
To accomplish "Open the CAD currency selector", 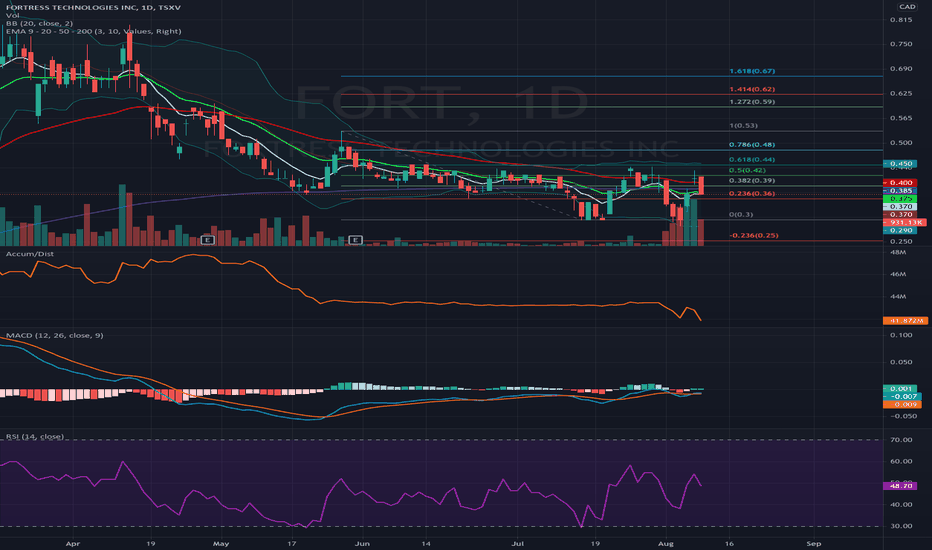I will click(x=907, y=7).
